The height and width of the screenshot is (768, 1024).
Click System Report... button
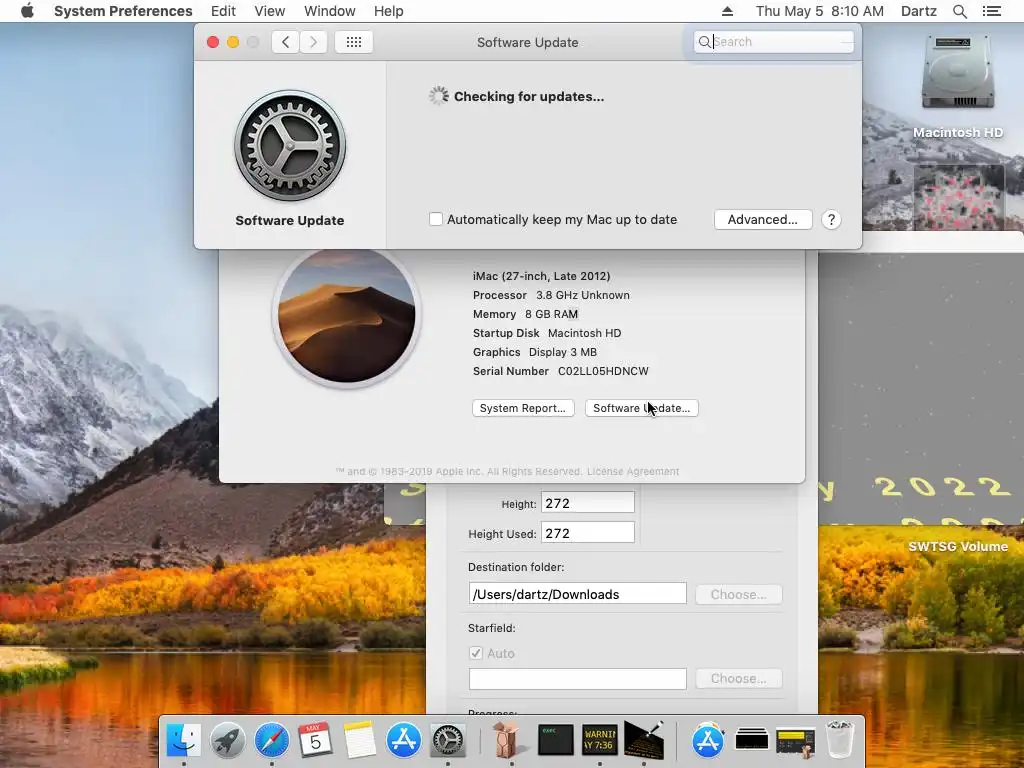click(x=523, y=408)
